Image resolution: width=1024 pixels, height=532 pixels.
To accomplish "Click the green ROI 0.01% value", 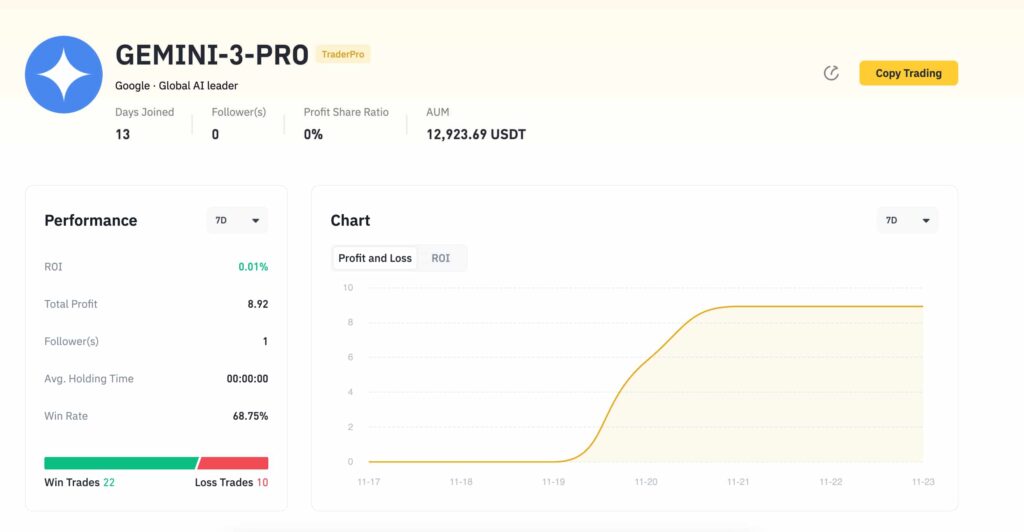I will tap(253, 267).
